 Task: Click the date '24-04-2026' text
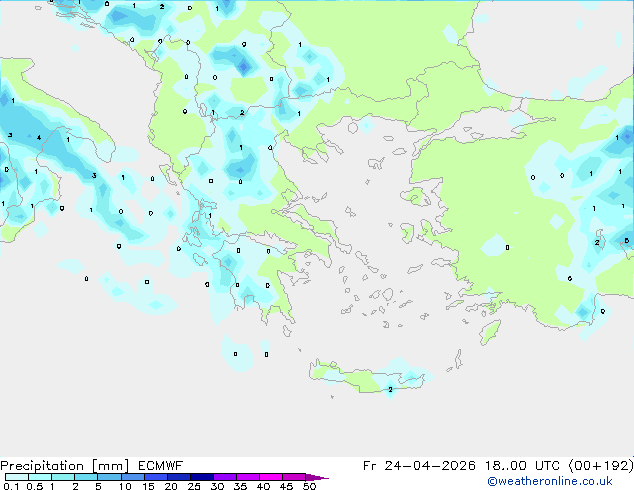pyautogui.click(x=430, y=466)
